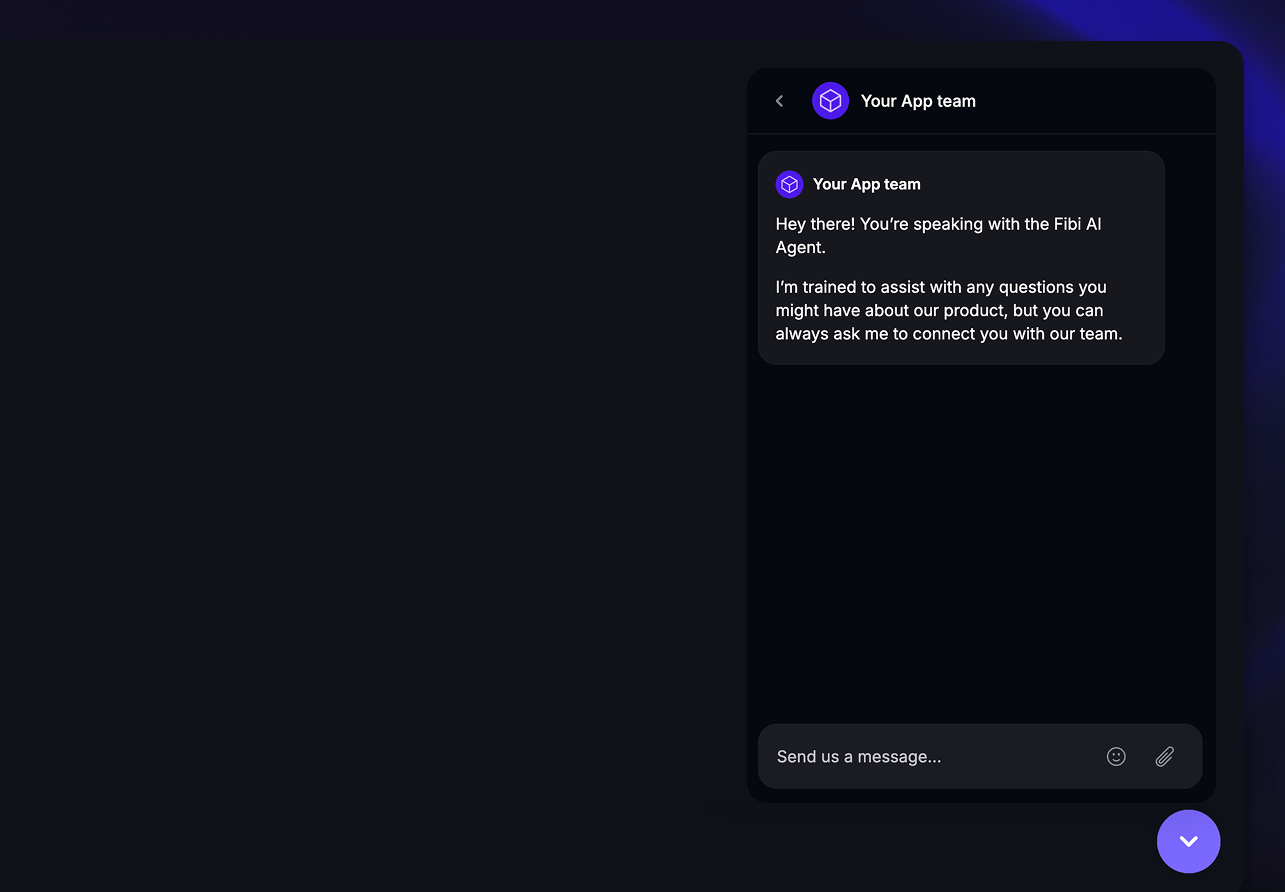Click the purple cube avatar in chat header
1285x892 pixels.
point(830,101)
